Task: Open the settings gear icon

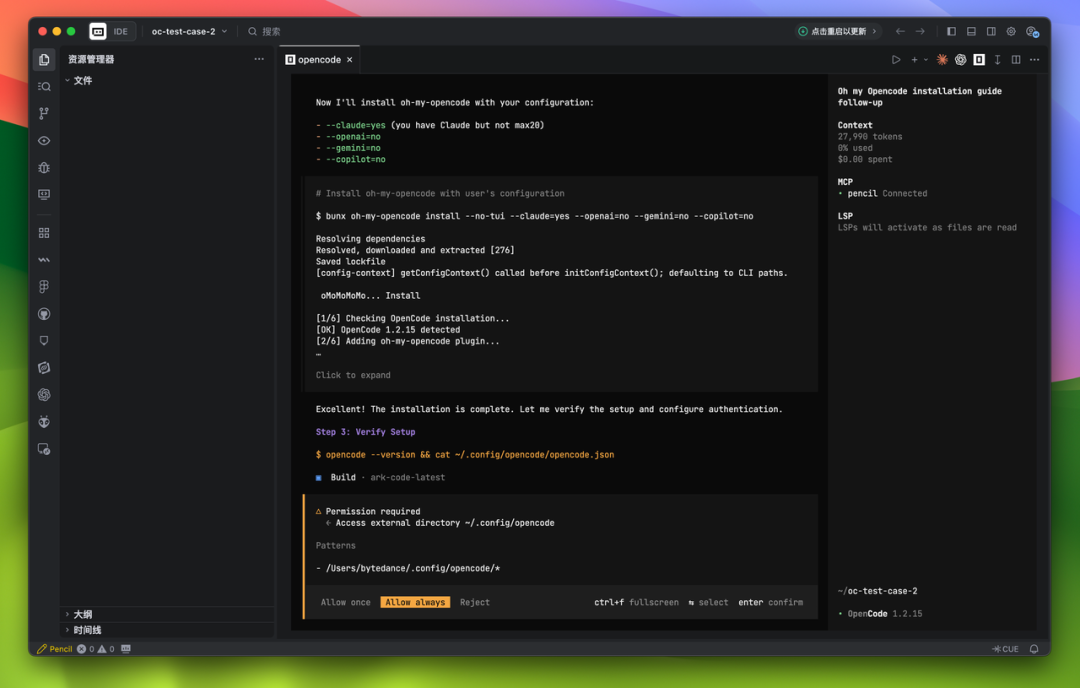Action: [x=1011, y=32]
